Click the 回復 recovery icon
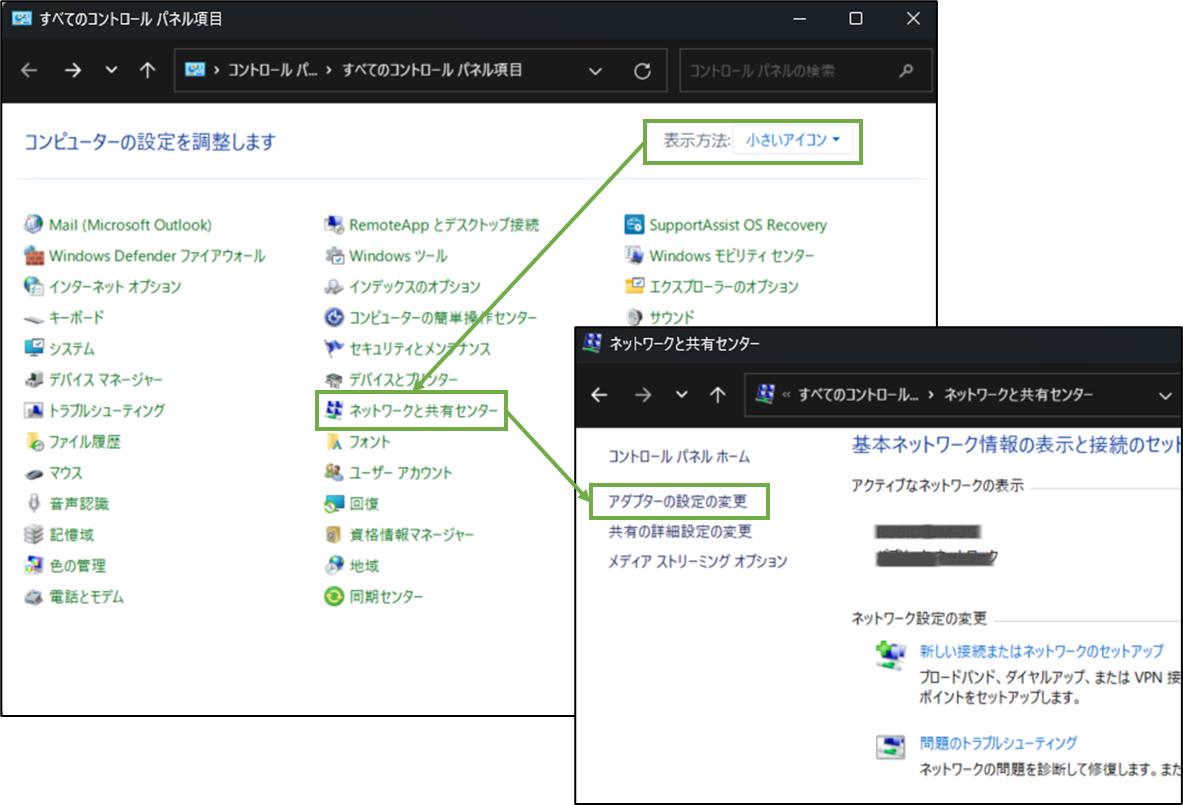The image size is (1183, 805). [333, 503]
